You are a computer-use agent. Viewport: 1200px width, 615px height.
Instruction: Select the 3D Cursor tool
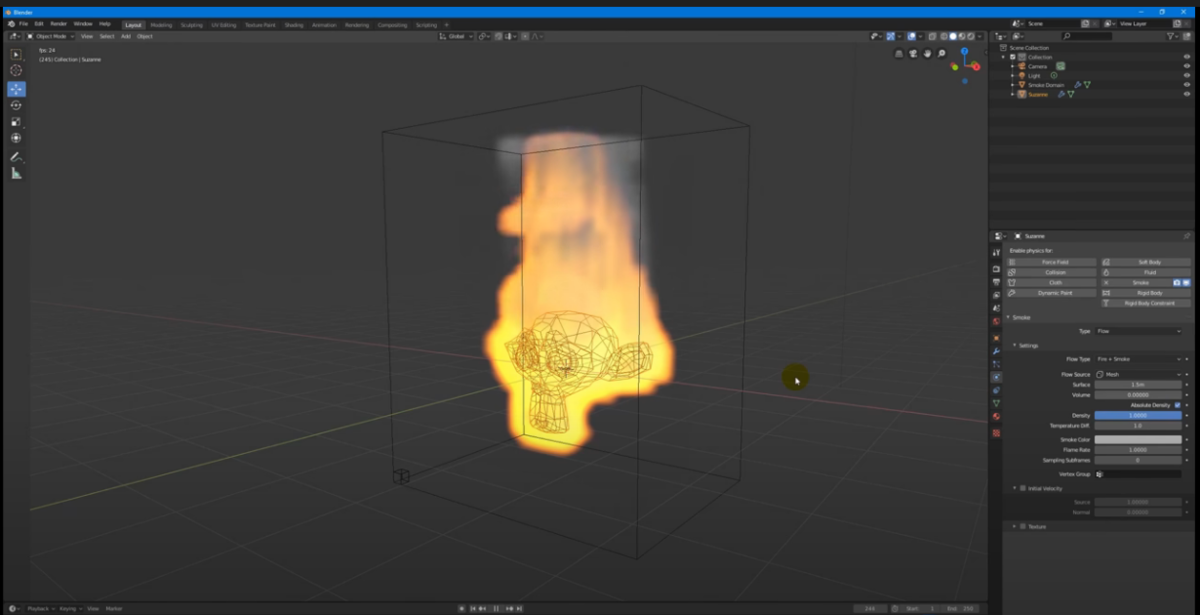16,71
